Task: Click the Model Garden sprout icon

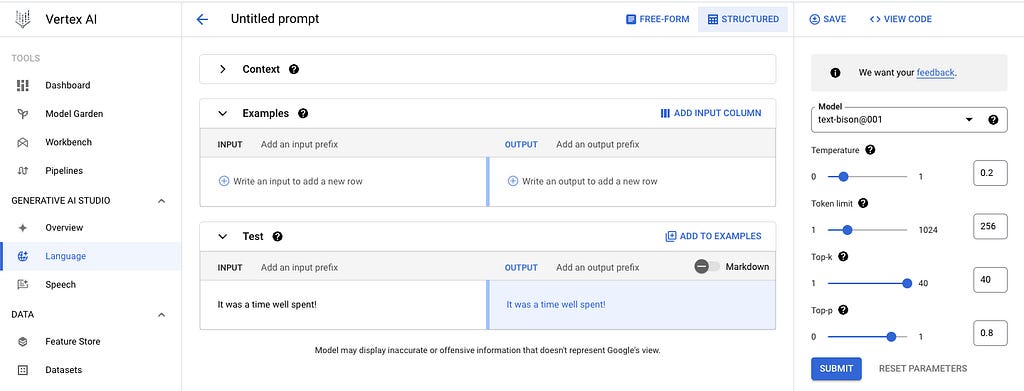Action: (x=23, y=114)
